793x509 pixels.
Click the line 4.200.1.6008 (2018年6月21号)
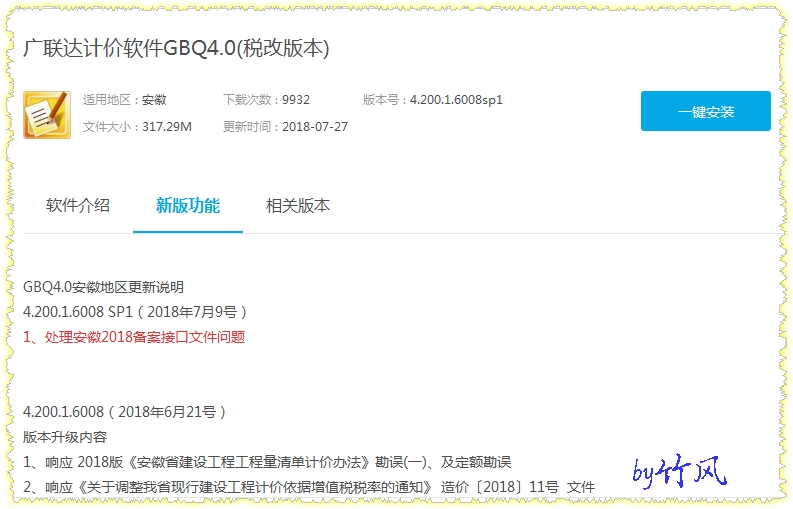coord(124,412)
